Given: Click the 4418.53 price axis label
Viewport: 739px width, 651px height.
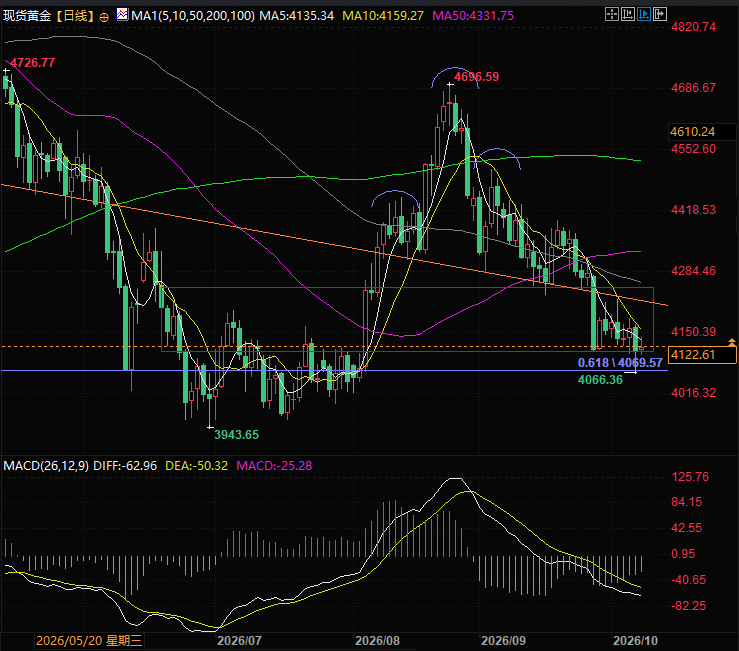Looking at the screenshot, I should coord(693,210).
